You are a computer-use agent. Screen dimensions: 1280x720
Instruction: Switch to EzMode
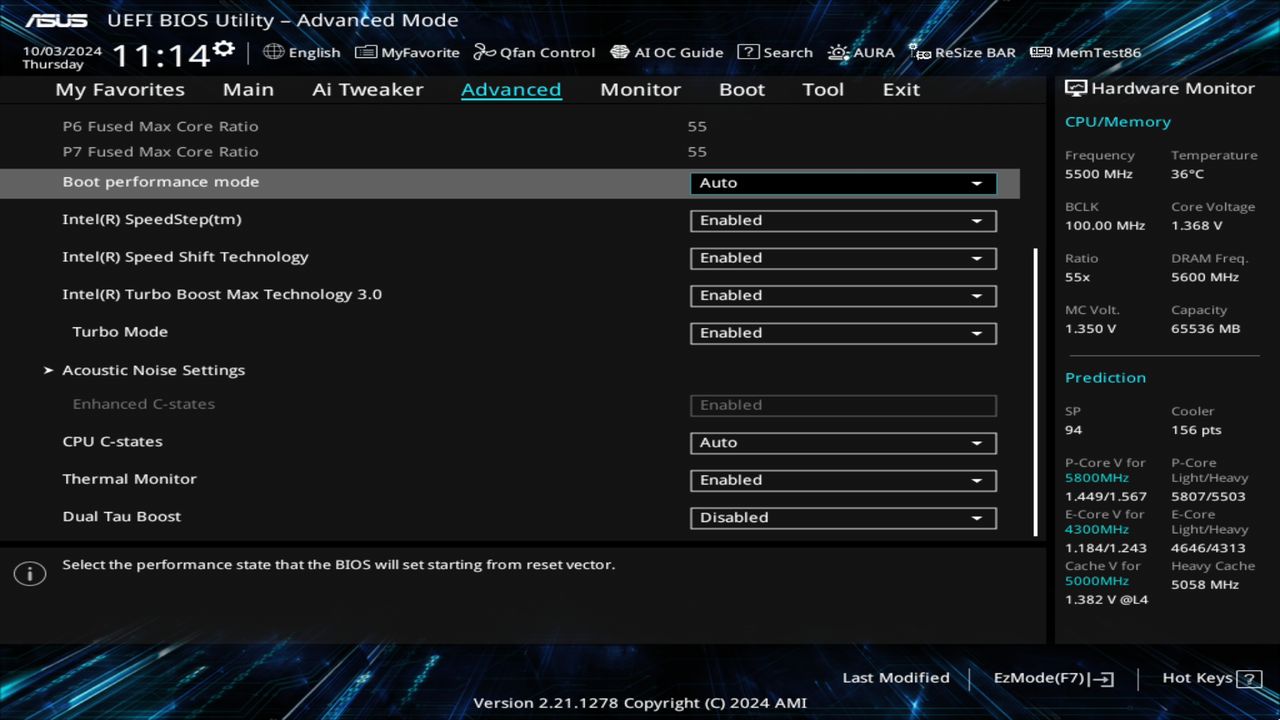(1052, 677)
